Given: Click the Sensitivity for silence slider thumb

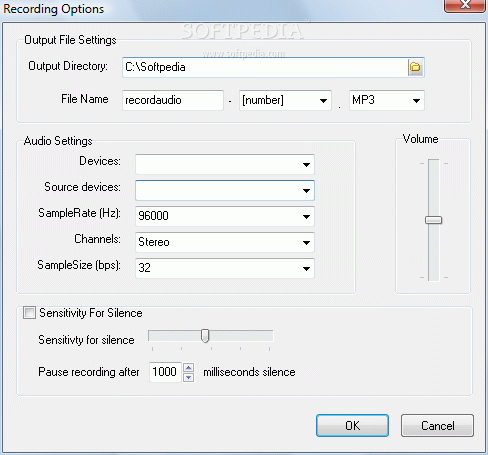Looking at the screenshot, I should (205, 336).
